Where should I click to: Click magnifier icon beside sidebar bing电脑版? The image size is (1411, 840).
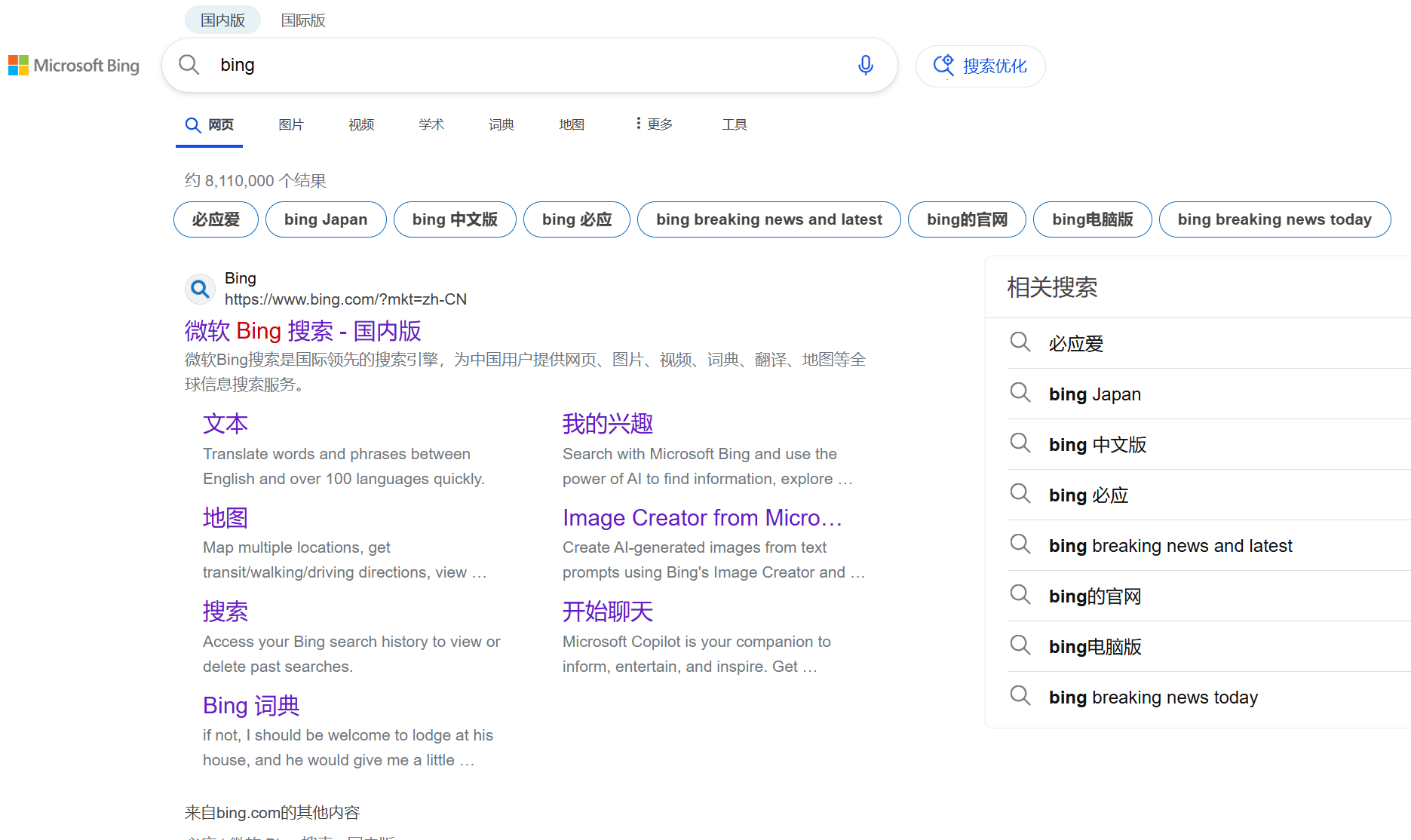tap(1020, 645)
